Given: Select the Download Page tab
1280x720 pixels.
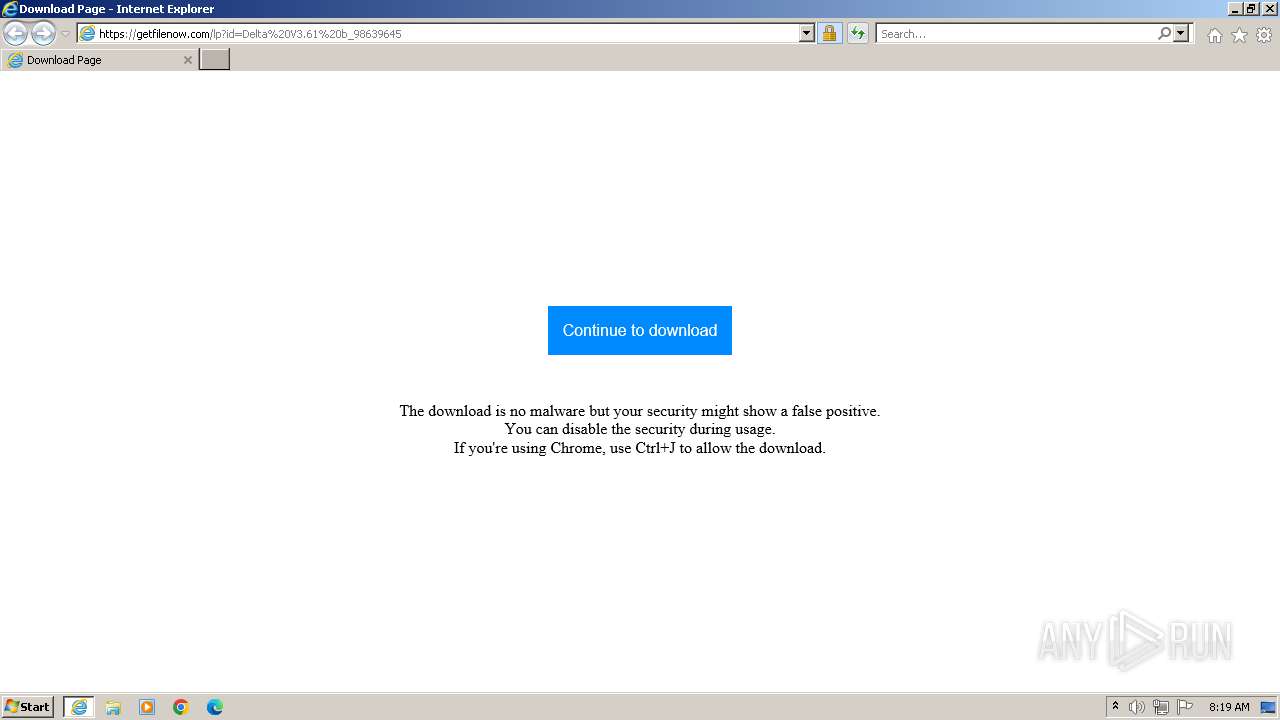Looking at the screenshot, I should (99, 60).
